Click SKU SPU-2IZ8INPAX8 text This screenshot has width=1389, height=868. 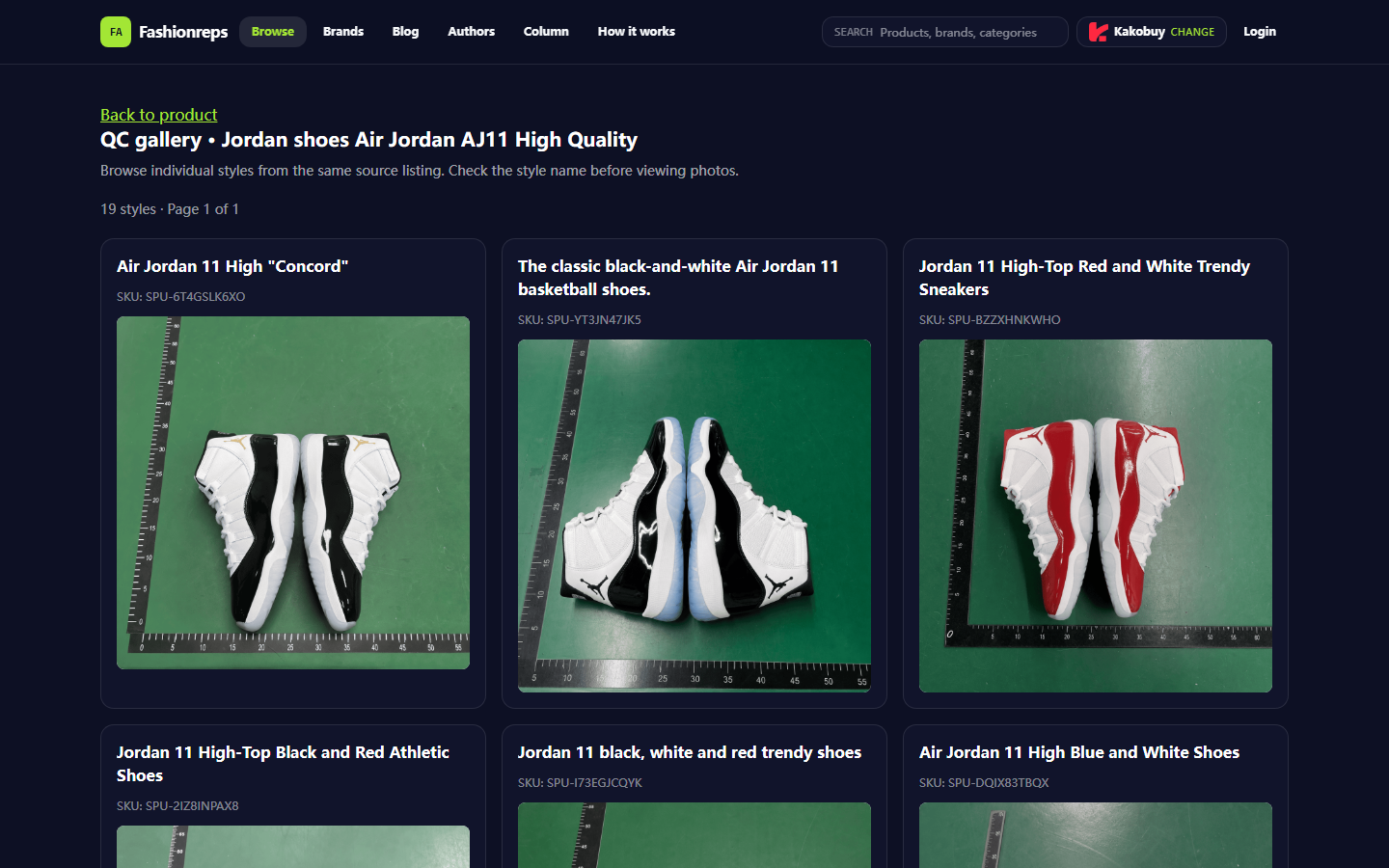click(x=177, y=805)
